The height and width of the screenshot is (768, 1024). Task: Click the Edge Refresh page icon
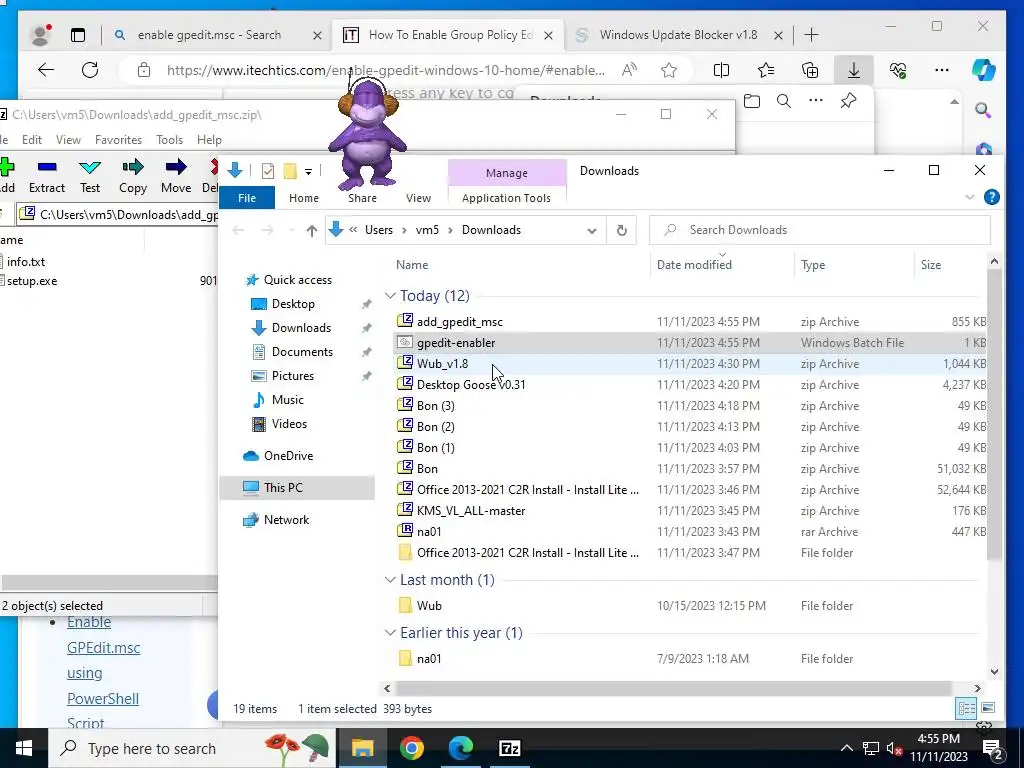[90, 70]
